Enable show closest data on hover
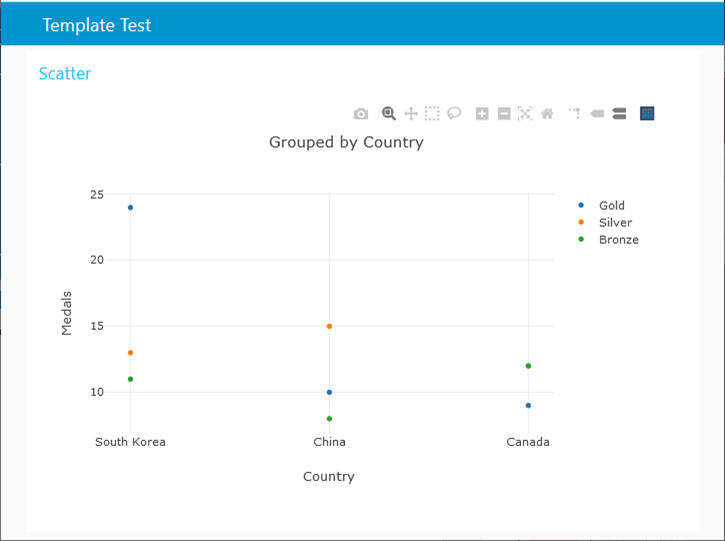Screen dimensions: 725x541 point(597,114)
